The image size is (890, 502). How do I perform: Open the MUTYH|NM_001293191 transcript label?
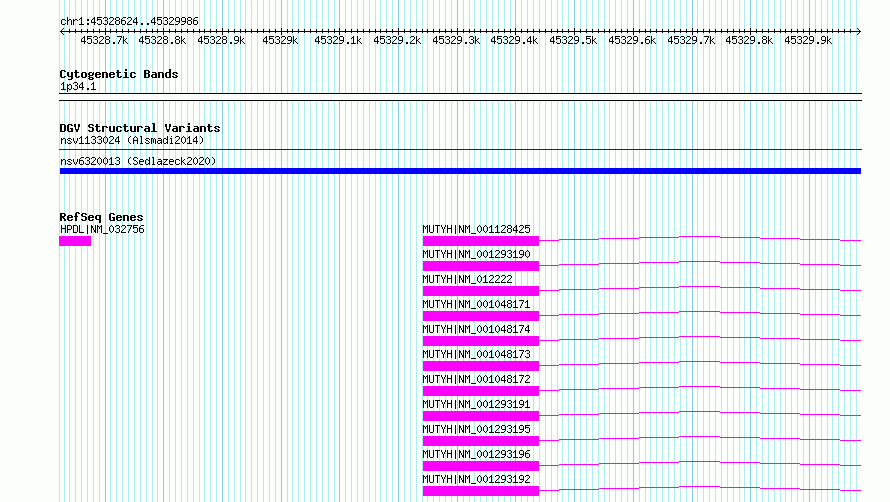click(476, 404)
